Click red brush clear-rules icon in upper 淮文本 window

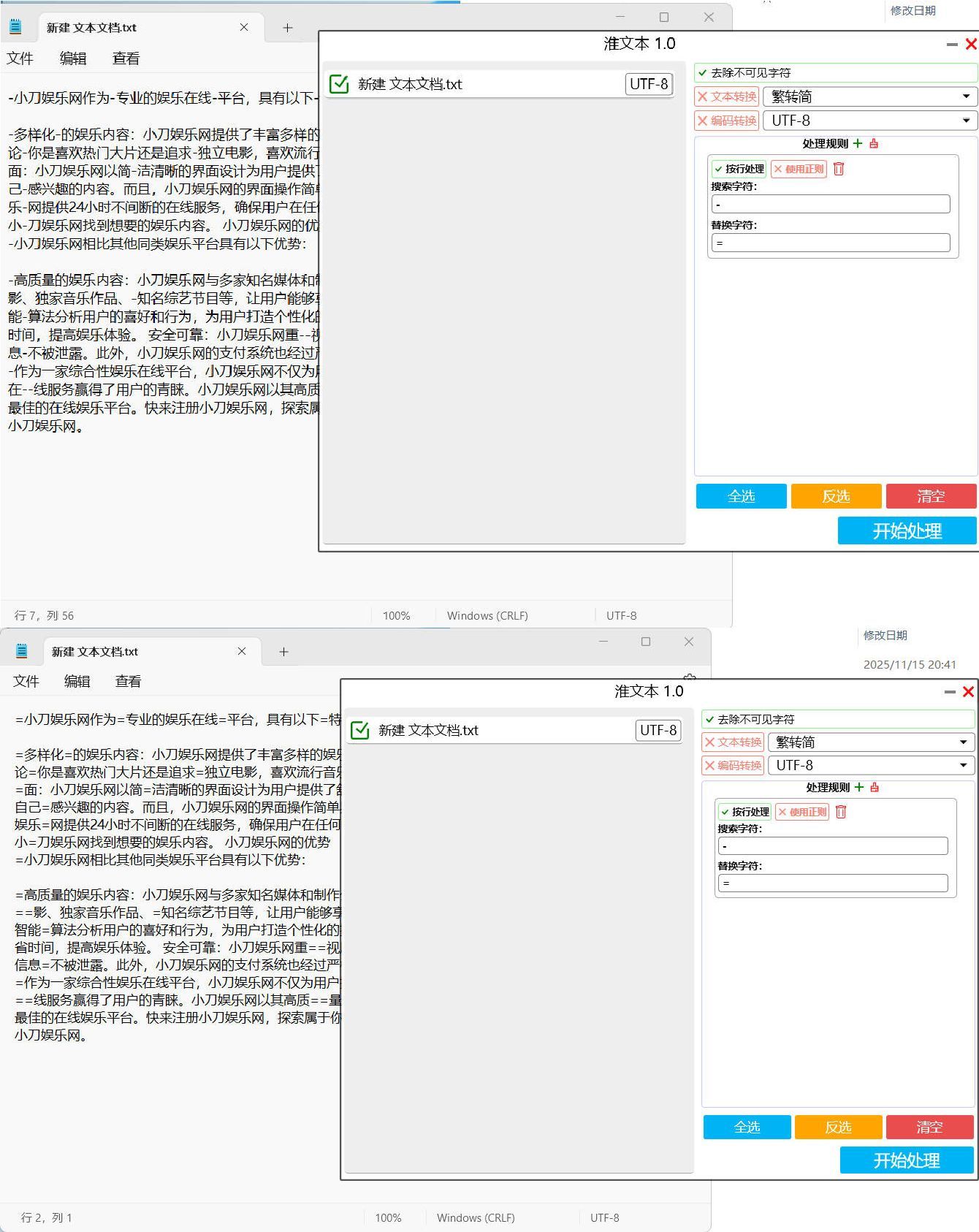[x=874, y=144]
